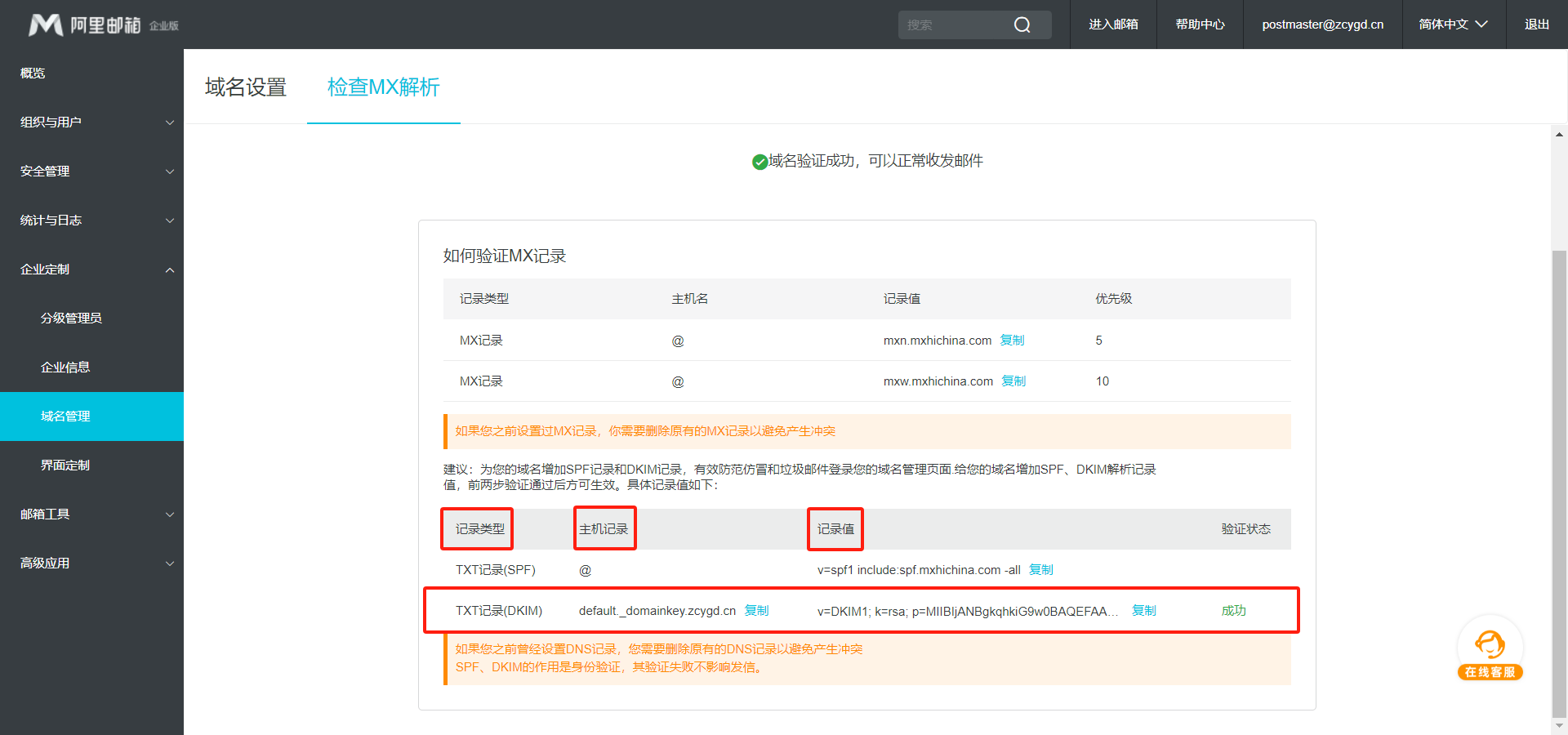Switch to the 检查MX解析 tab

pos(383,87)
